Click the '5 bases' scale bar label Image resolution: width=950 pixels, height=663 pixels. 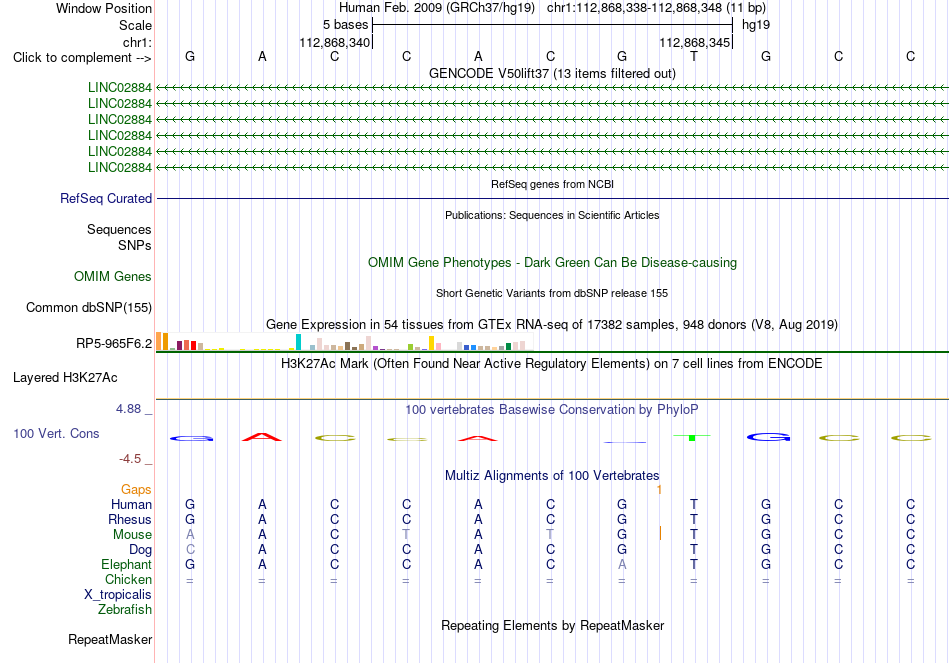coord(345,25)
